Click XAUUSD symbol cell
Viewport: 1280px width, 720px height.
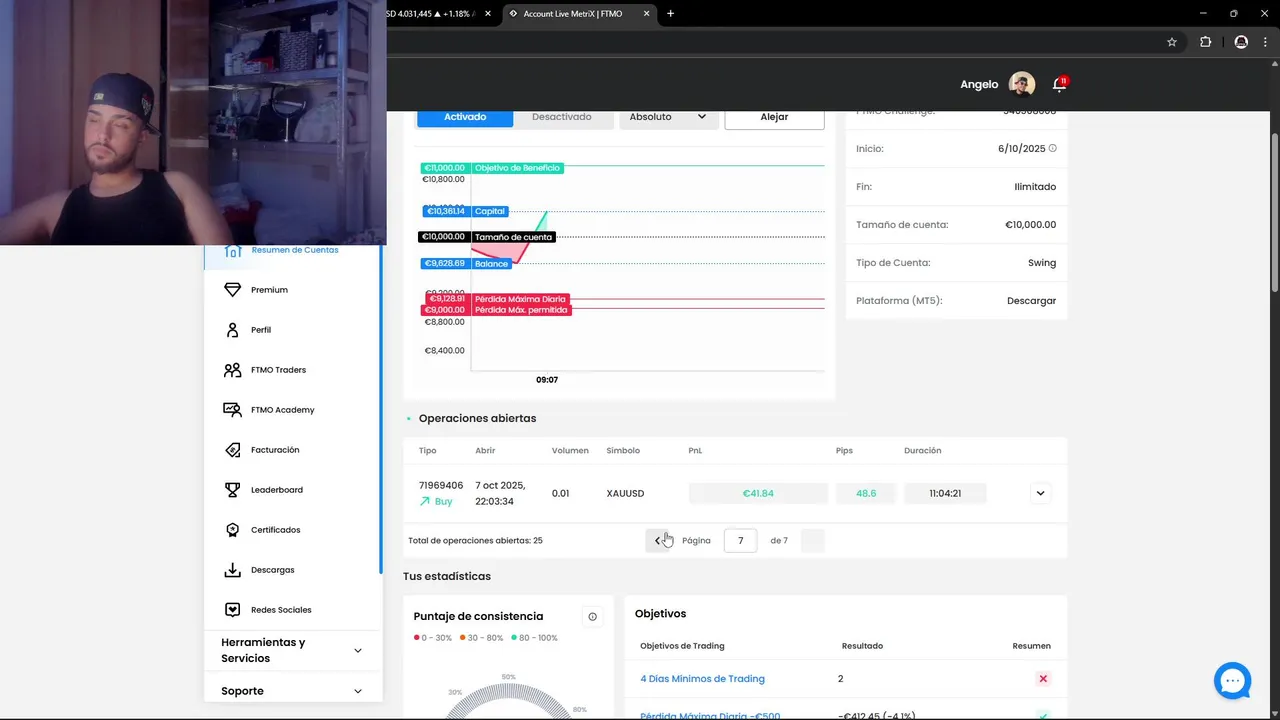click(x=625, y=493)
